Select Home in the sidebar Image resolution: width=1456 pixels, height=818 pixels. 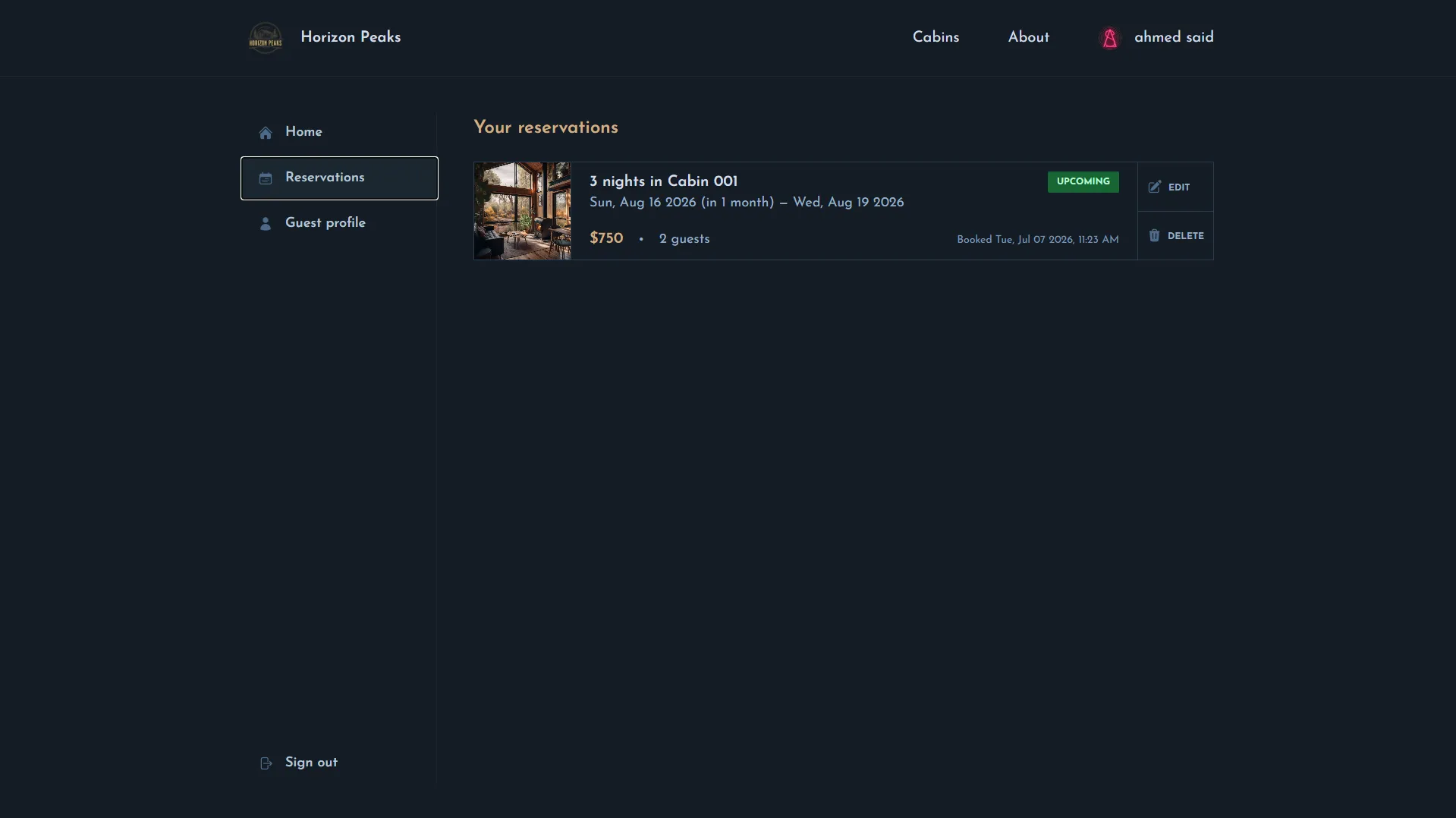point(339,132)
